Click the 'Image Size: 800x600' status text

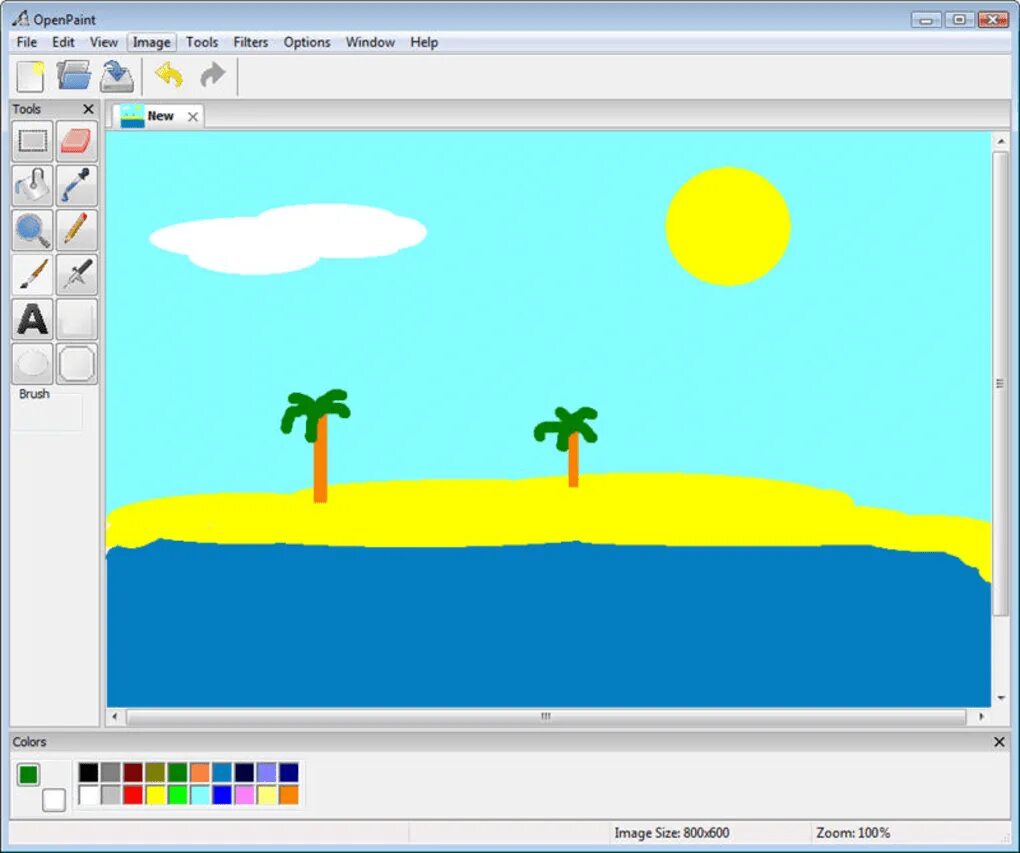(671, 833)
